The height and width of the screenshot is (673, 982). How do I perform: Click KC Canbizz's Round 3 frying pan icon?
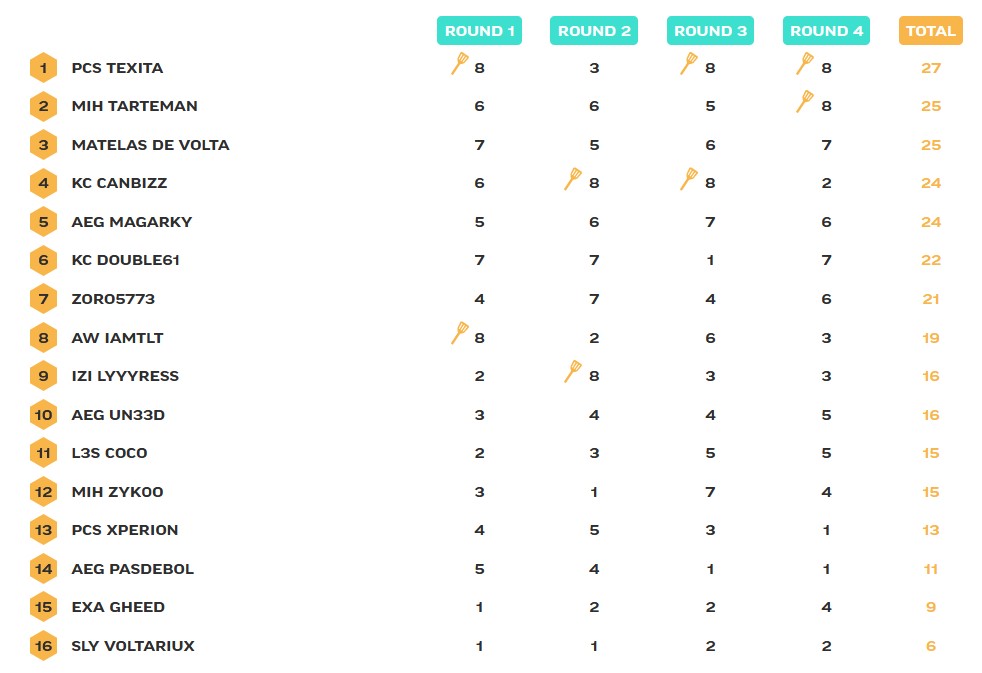(x=689, y=180)
